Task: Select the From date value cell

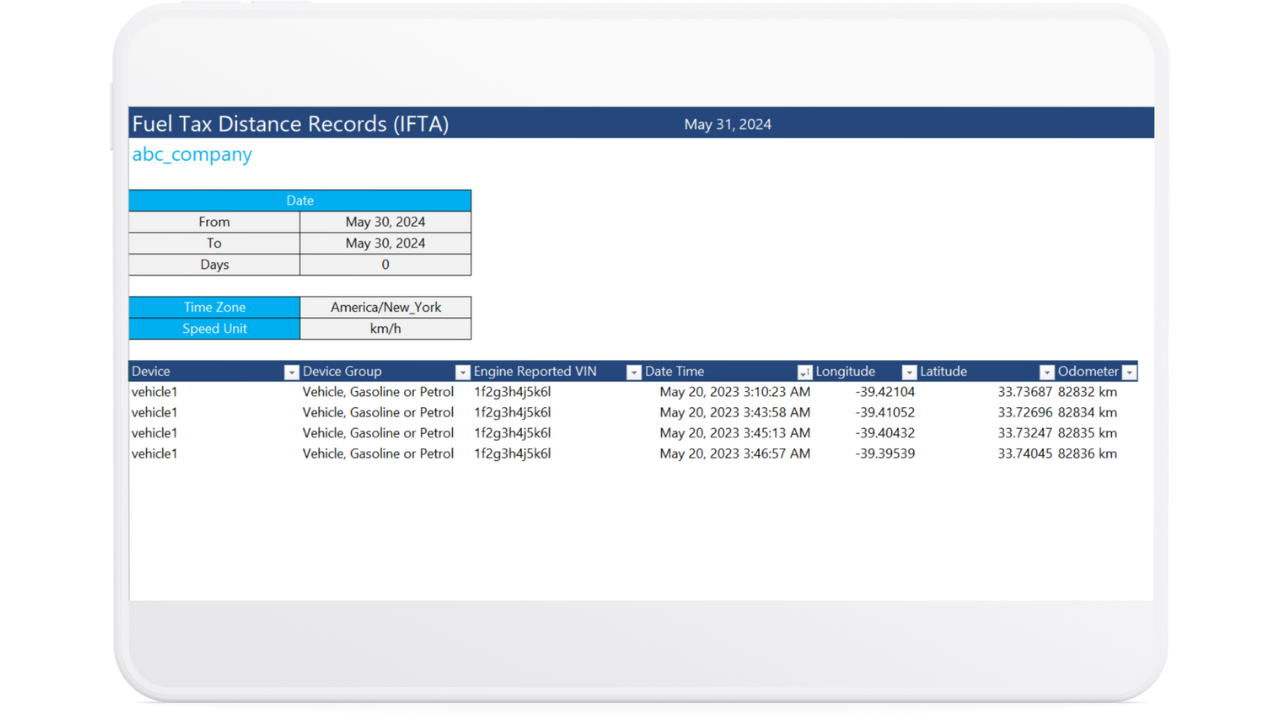Action: coord(386,222)
